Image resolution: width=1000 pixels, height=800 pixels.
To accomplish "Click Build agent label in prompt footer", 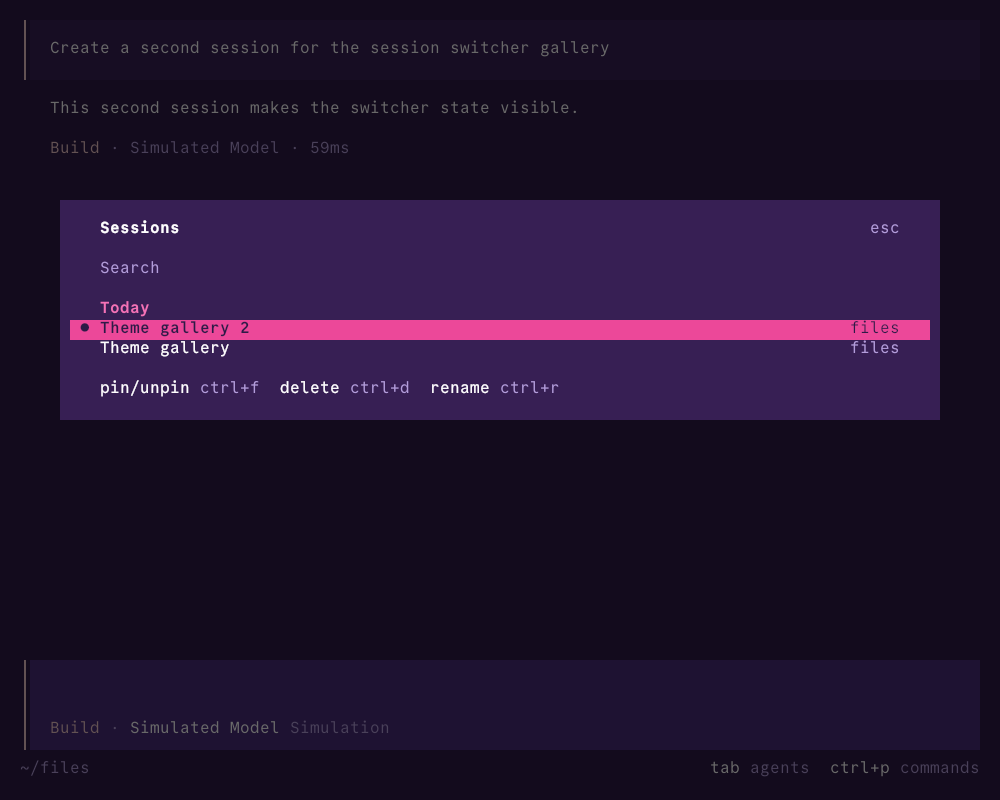I will 75,728.
